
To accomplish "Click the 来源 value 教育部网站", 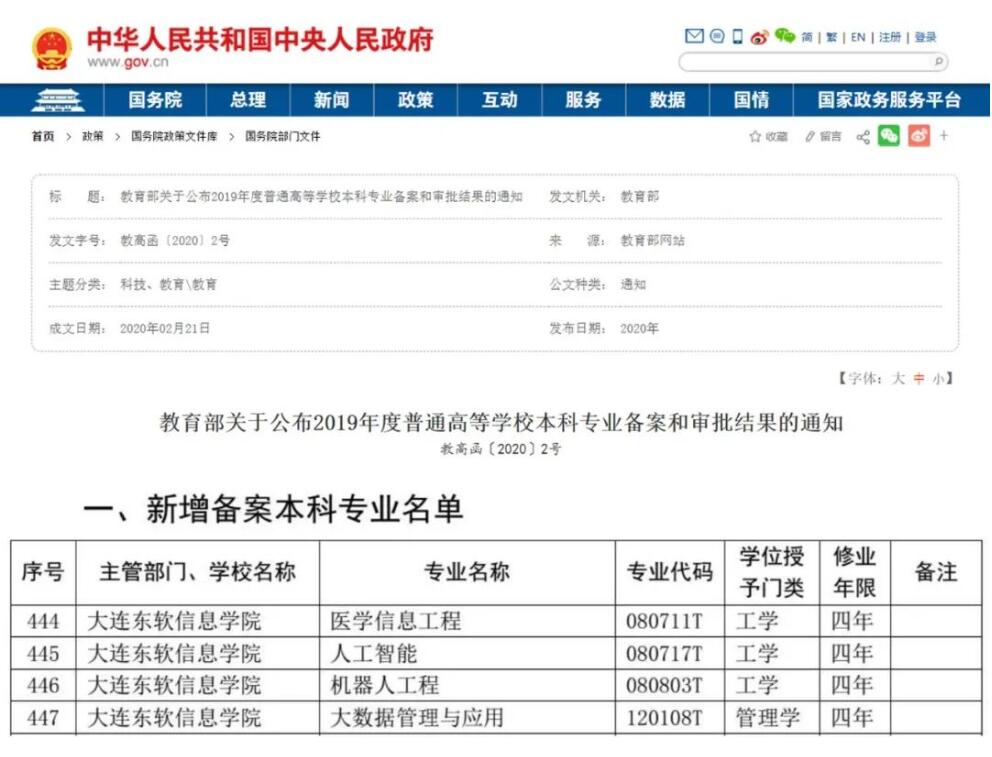I will (x=652, y=240).
